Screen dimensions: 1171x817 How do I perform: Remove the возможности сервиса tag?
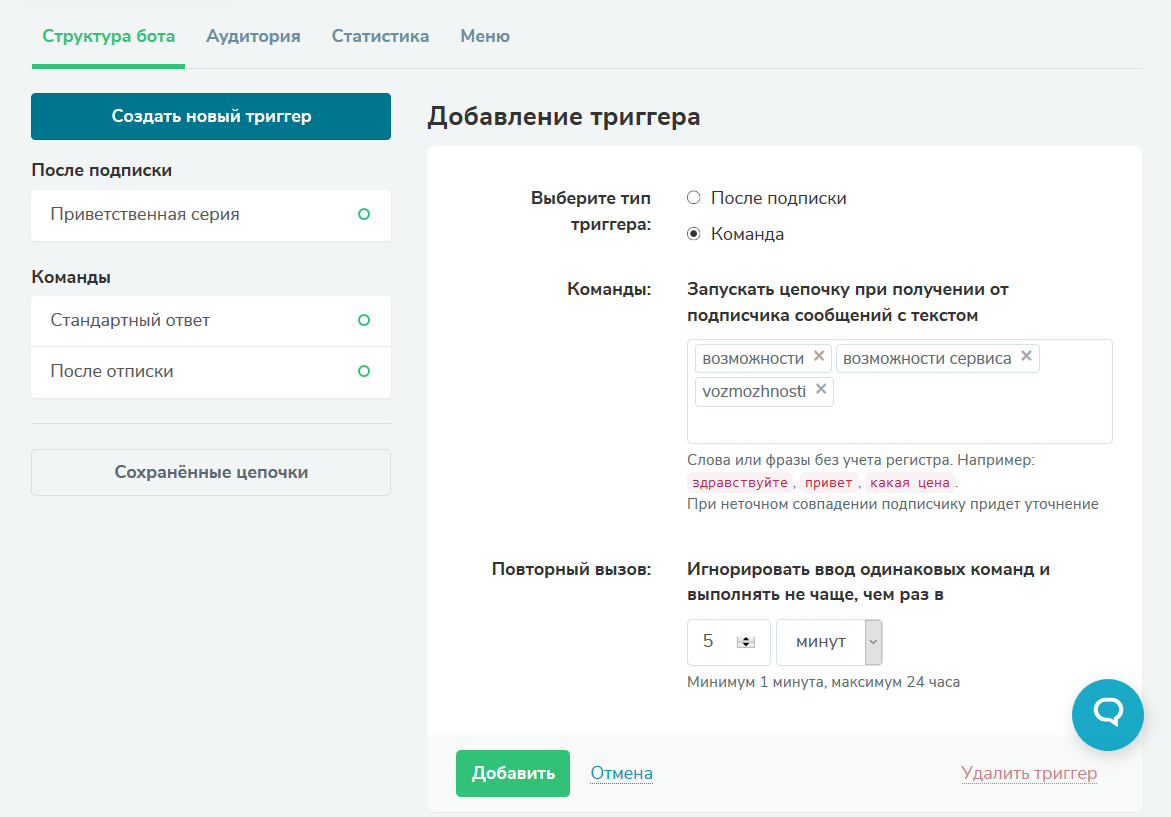pos(1027,356)
